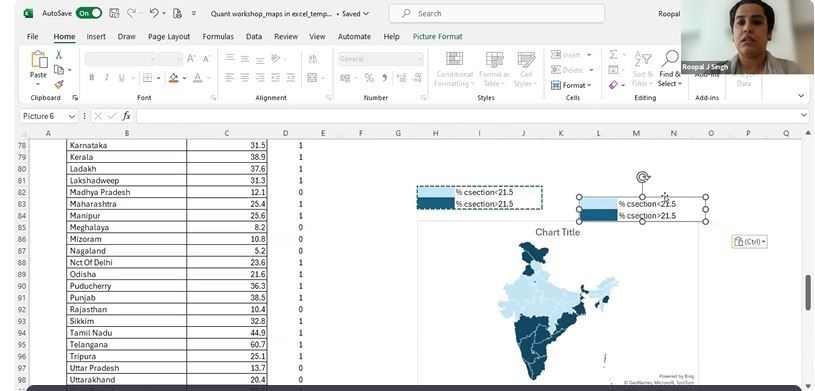Click the document protection icon in title bar
The image size is (815, 391).
177,14
